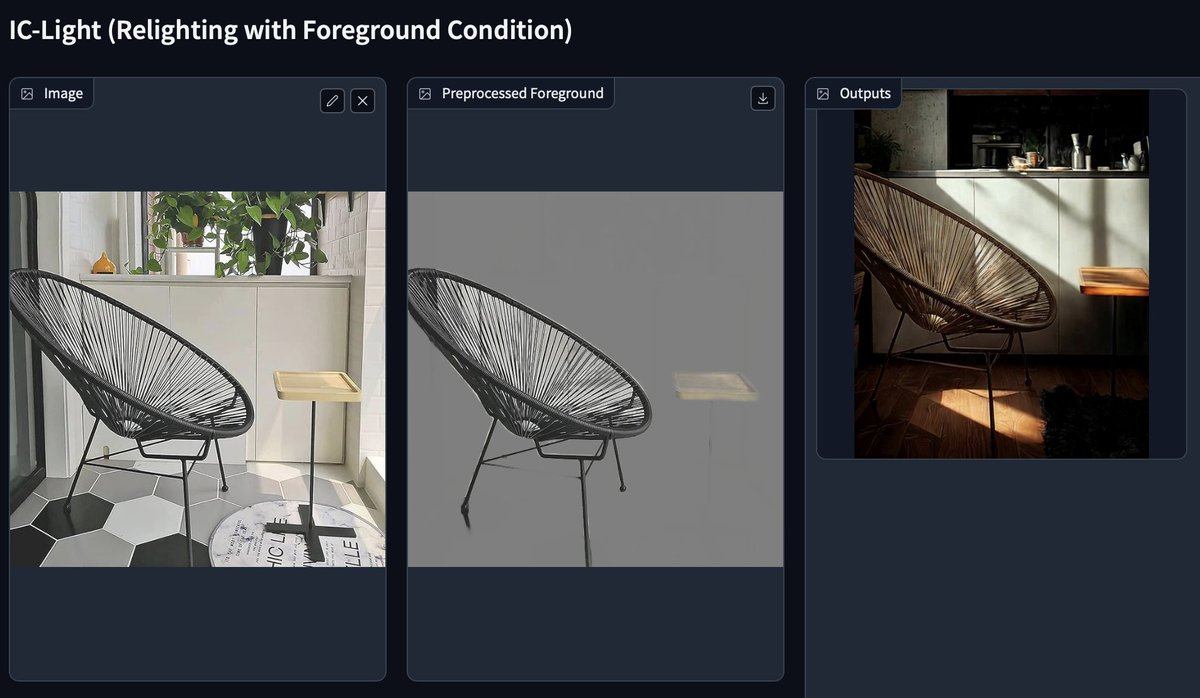Click the faded side table in foreground preview
This screenshot has width=1200, height=698.
point(715,386)
